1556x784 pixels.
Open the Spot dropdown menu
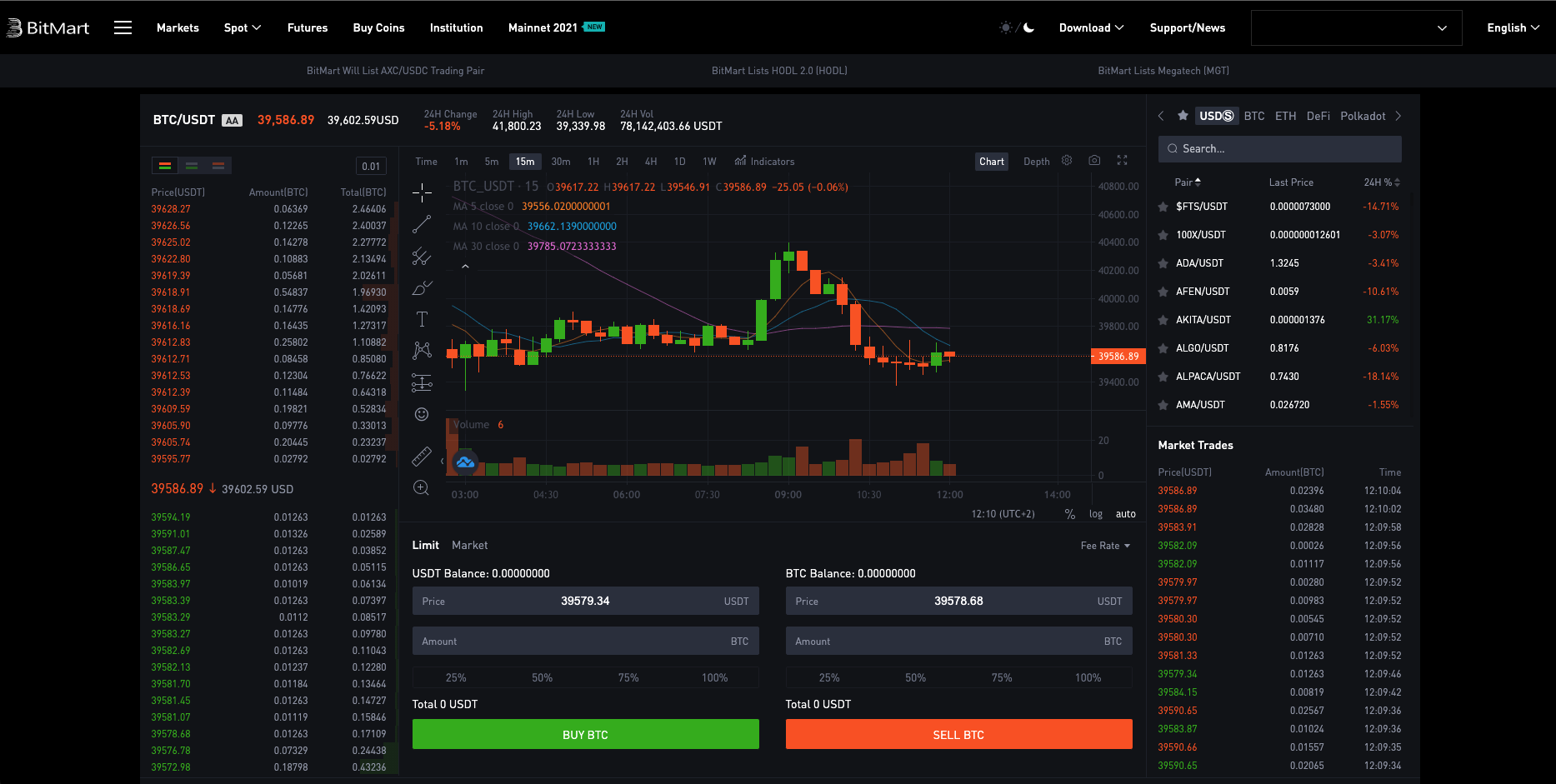coord(243,27)
